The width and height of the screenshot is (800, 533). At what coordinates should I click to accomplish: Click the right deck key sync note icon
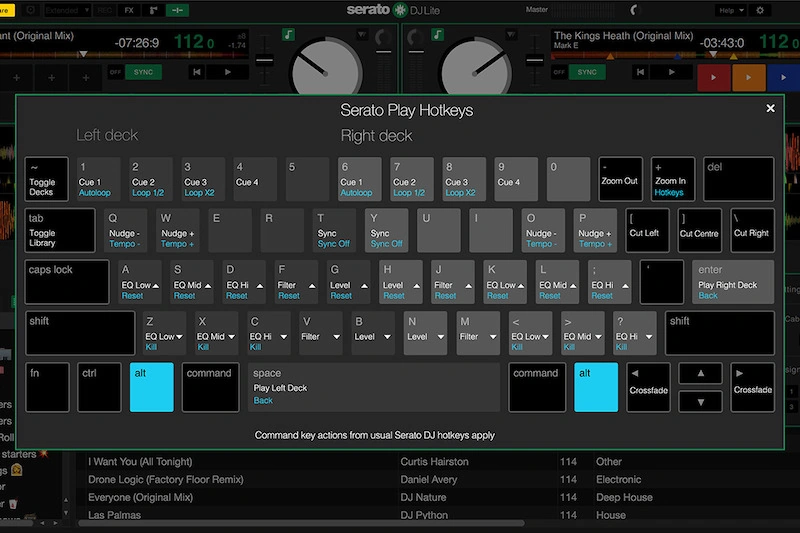point(437,35)
